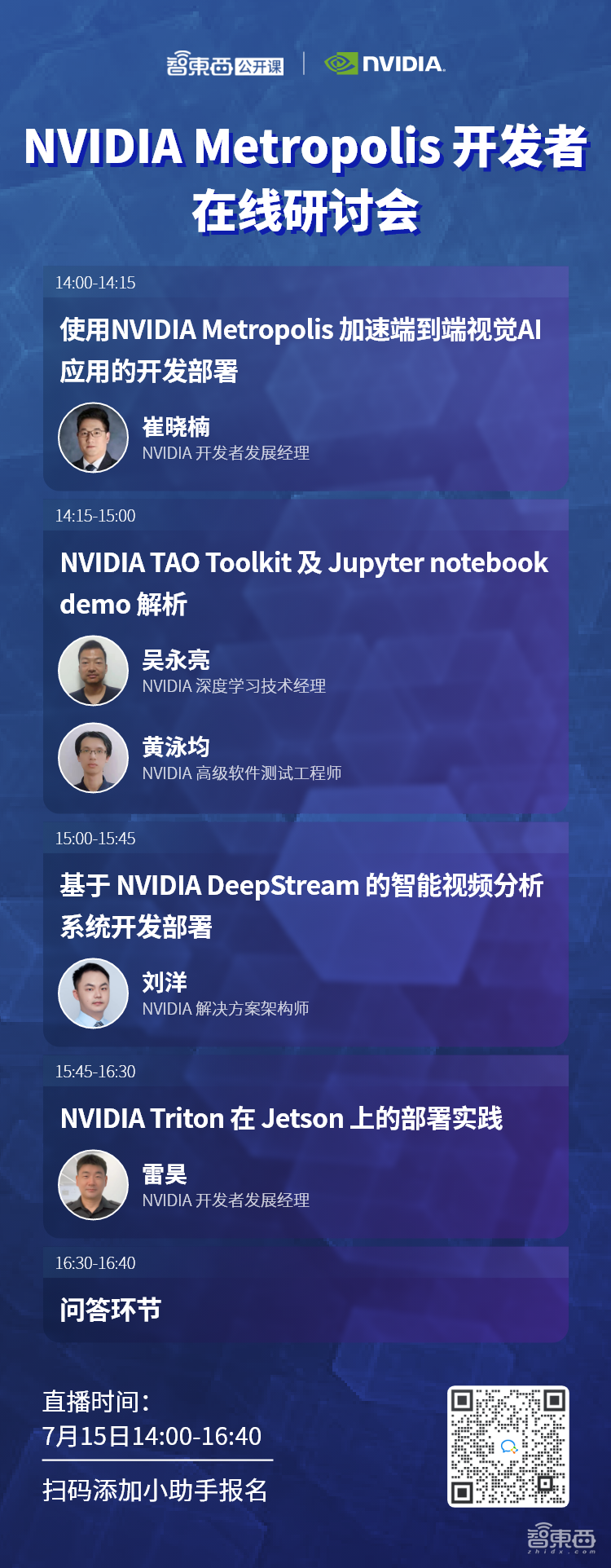This screenshot has height=1568, width=611.
Task: Click the date '7月15日14:00-16:40'
Action: point(152,1436)
